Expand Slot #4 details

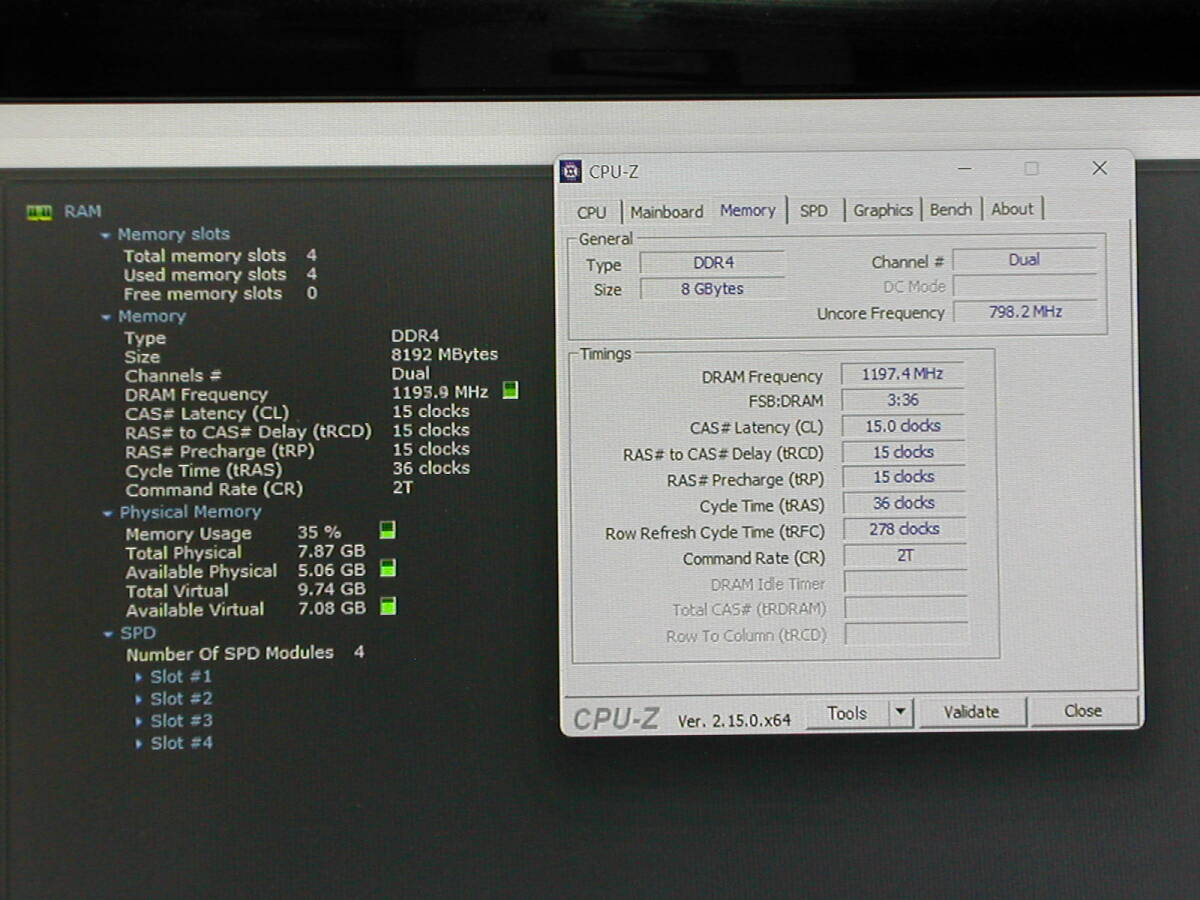[x=139, y=744]
